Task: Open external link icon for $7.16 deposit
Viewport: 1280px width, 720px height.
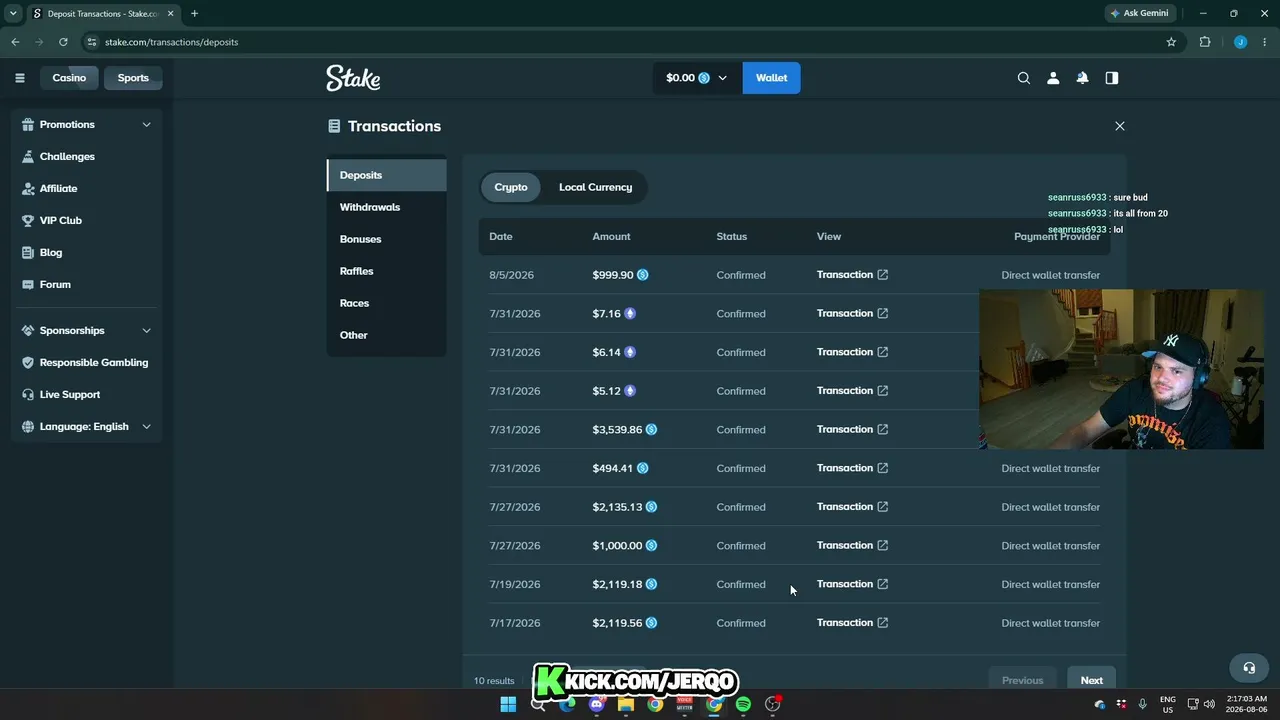Action: tap(882, 313)
